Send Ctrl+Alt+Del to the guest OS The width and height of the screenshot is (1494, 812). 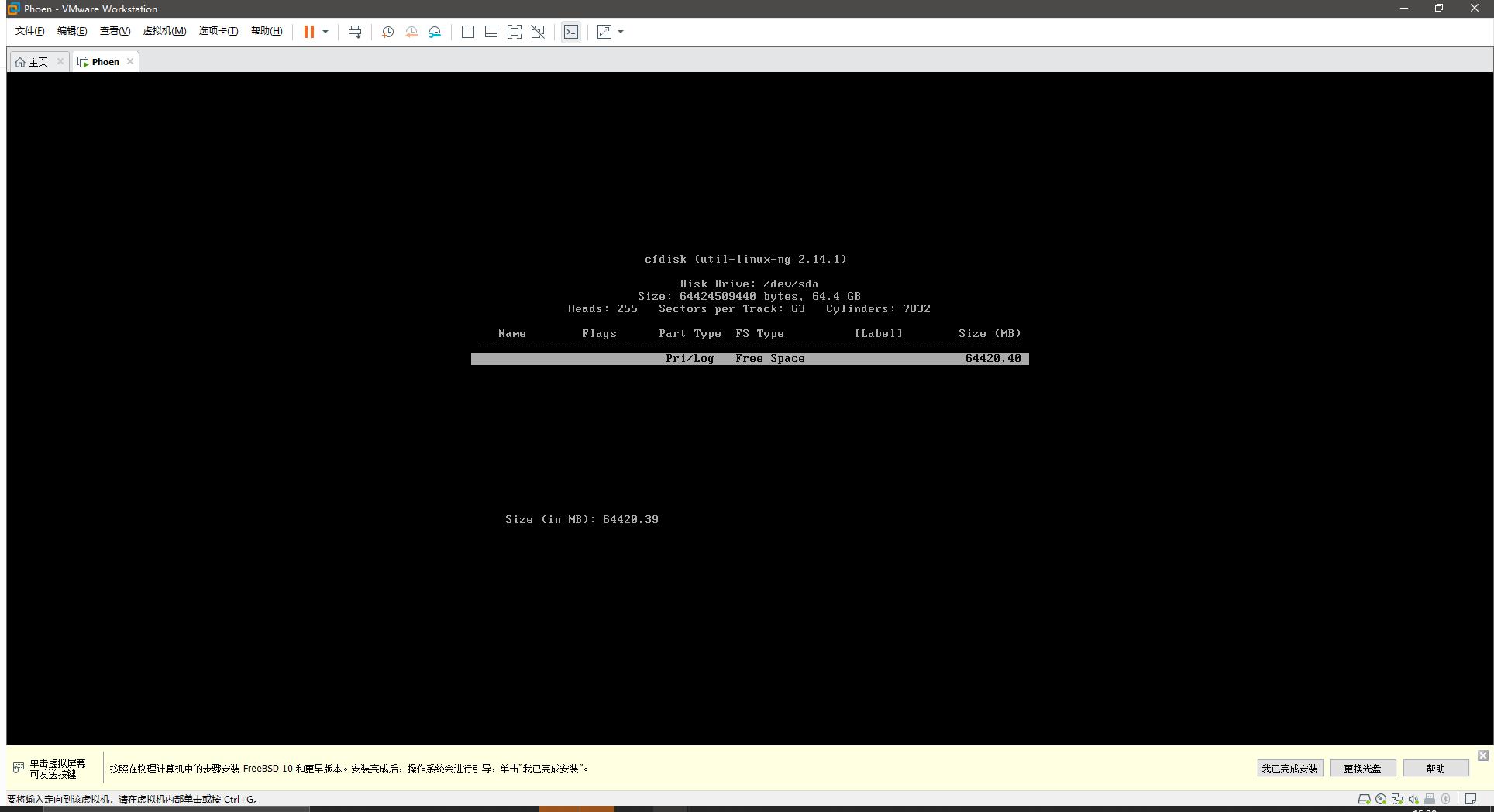tap(355, 32)
